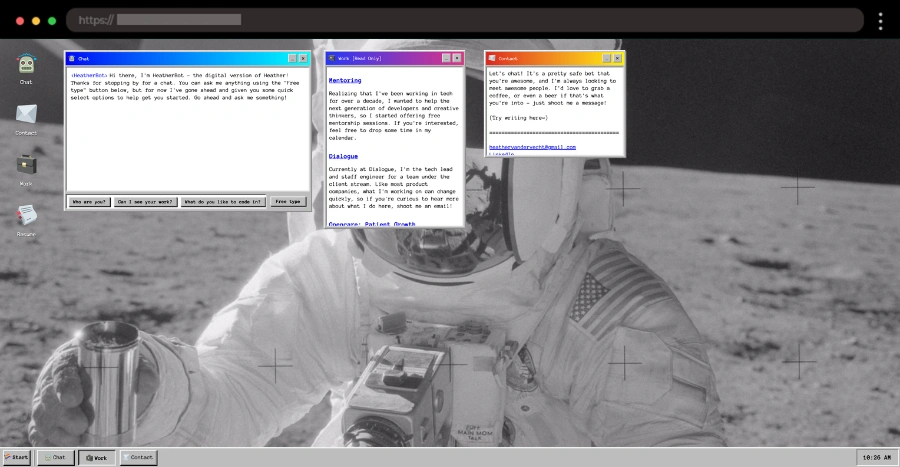Open the Work briefcase desktop icon
The image size is (900, 467).
[26, 166]
